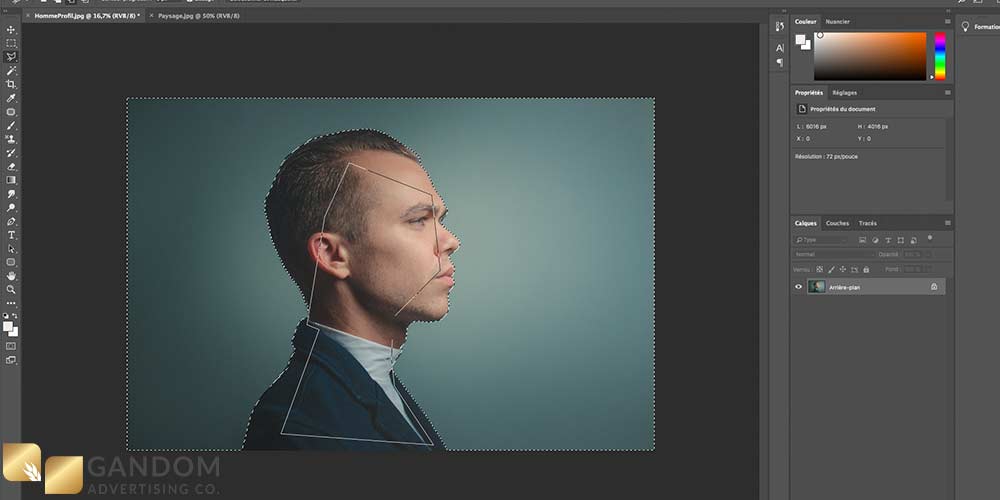Screen dimensions: 1000x500
Task: Select the Smudge tool
Action: (11, 194)
